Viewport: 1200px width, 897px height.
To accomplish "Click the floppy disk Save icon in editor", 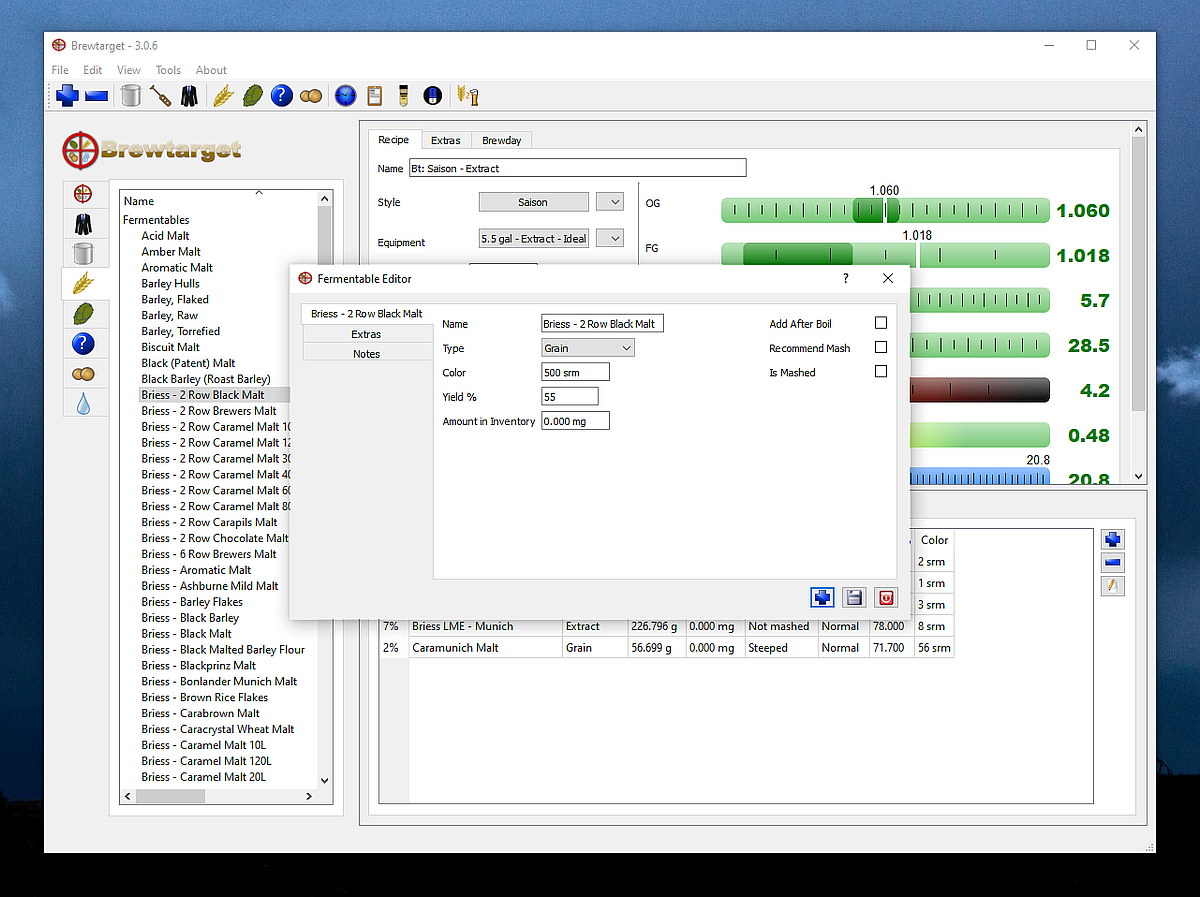I will click(854, 597).
